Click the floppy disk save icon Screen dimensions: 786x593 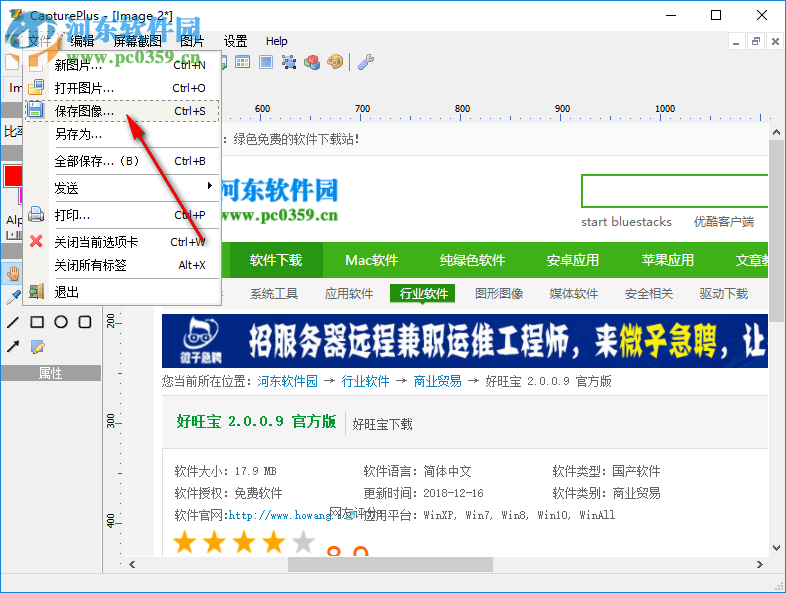point(36,110)
